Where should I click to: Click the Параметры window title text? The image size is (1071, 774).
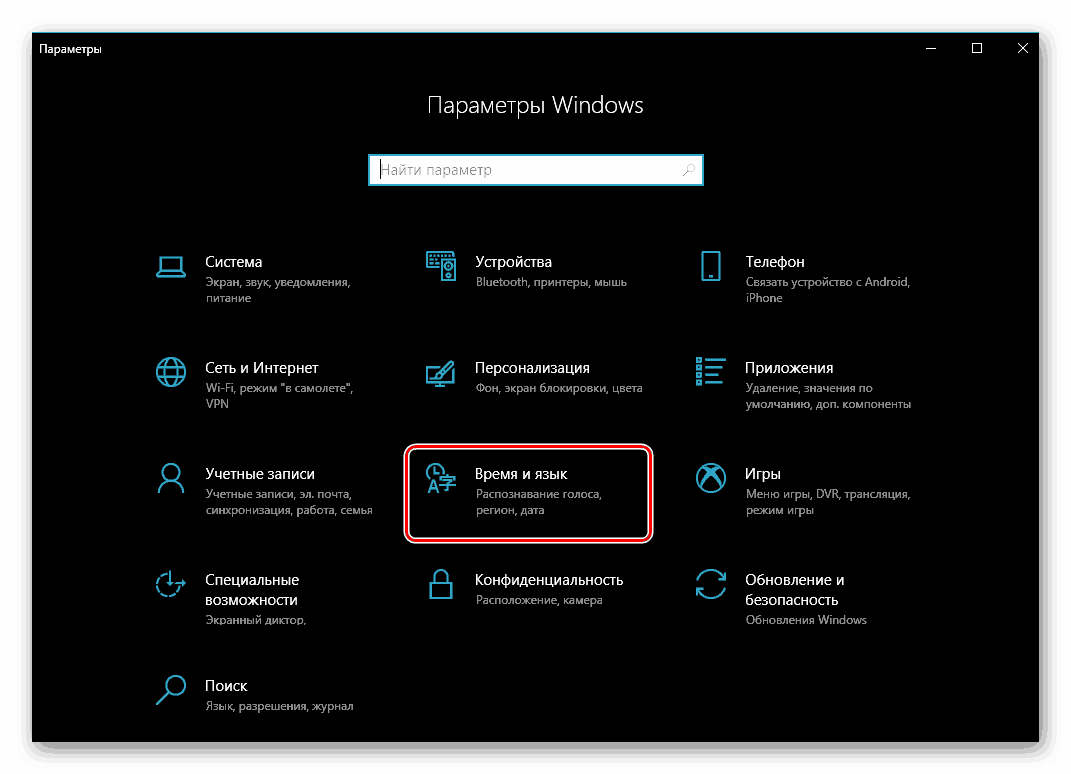[70, 49]
